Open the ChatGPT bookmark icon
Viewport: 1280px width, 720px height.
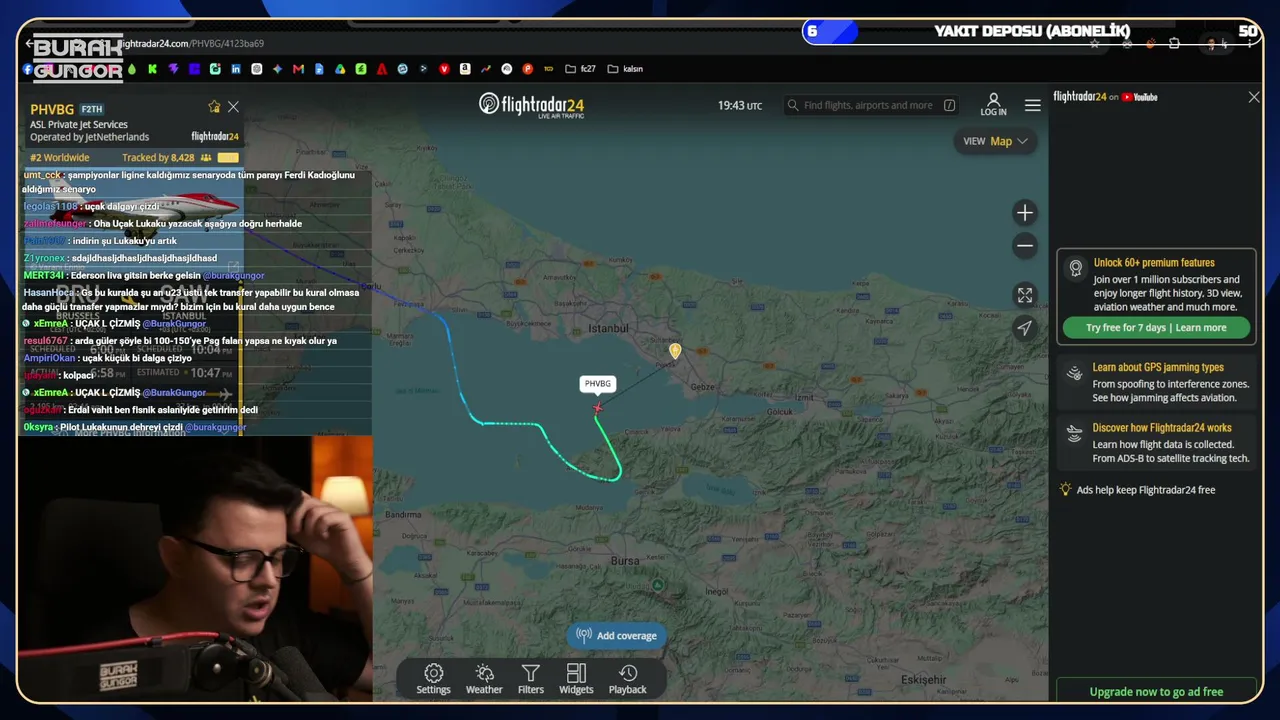point(257,69)
